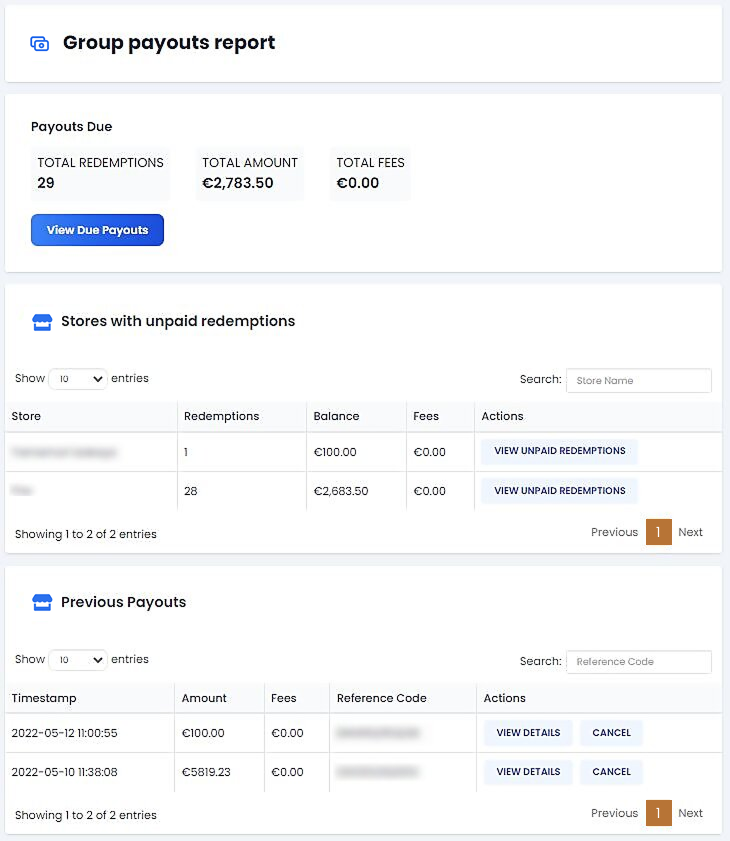
Task: Sort payouts by Timestamp column header
Action: [x=44, y=698]
